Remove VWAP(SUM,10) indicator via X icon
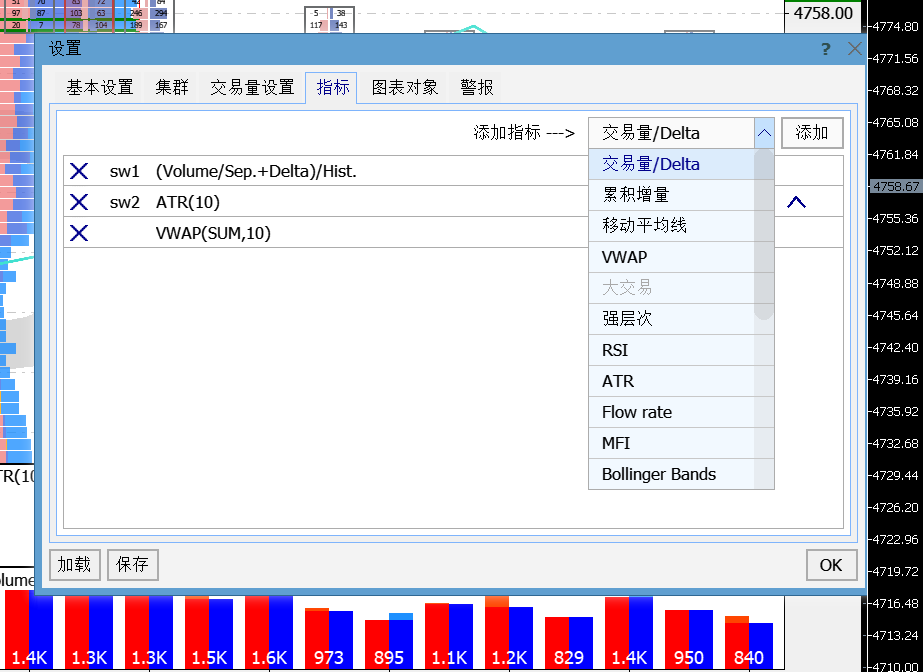Screen dimensions: 923x672 (79, 233)
